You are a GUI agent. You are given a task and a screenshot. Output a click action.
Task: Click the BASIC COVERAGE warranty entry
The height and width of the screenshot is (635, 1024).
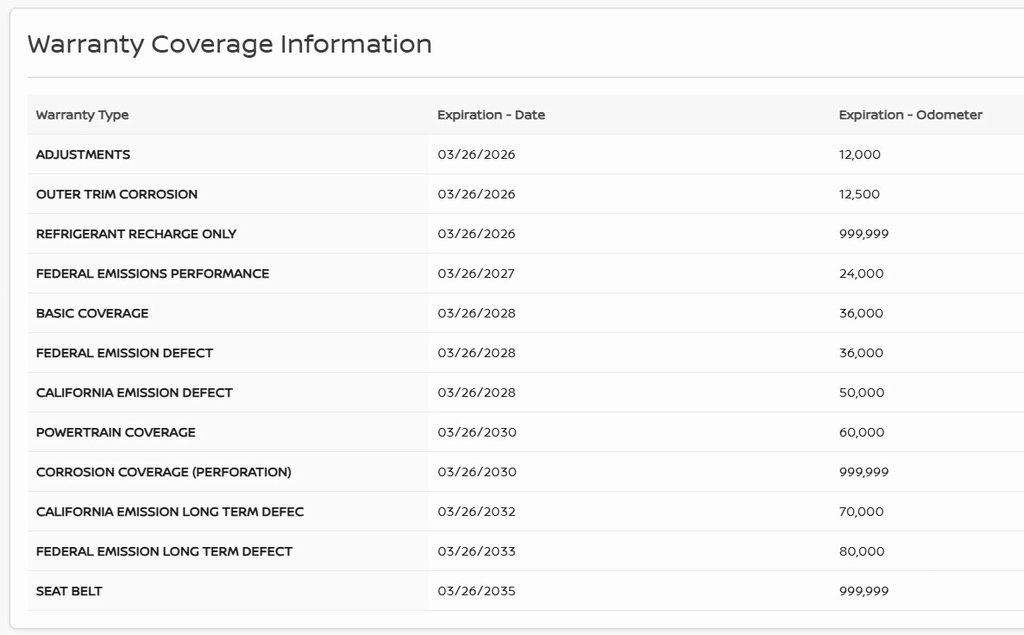click(x=92, y=313)
